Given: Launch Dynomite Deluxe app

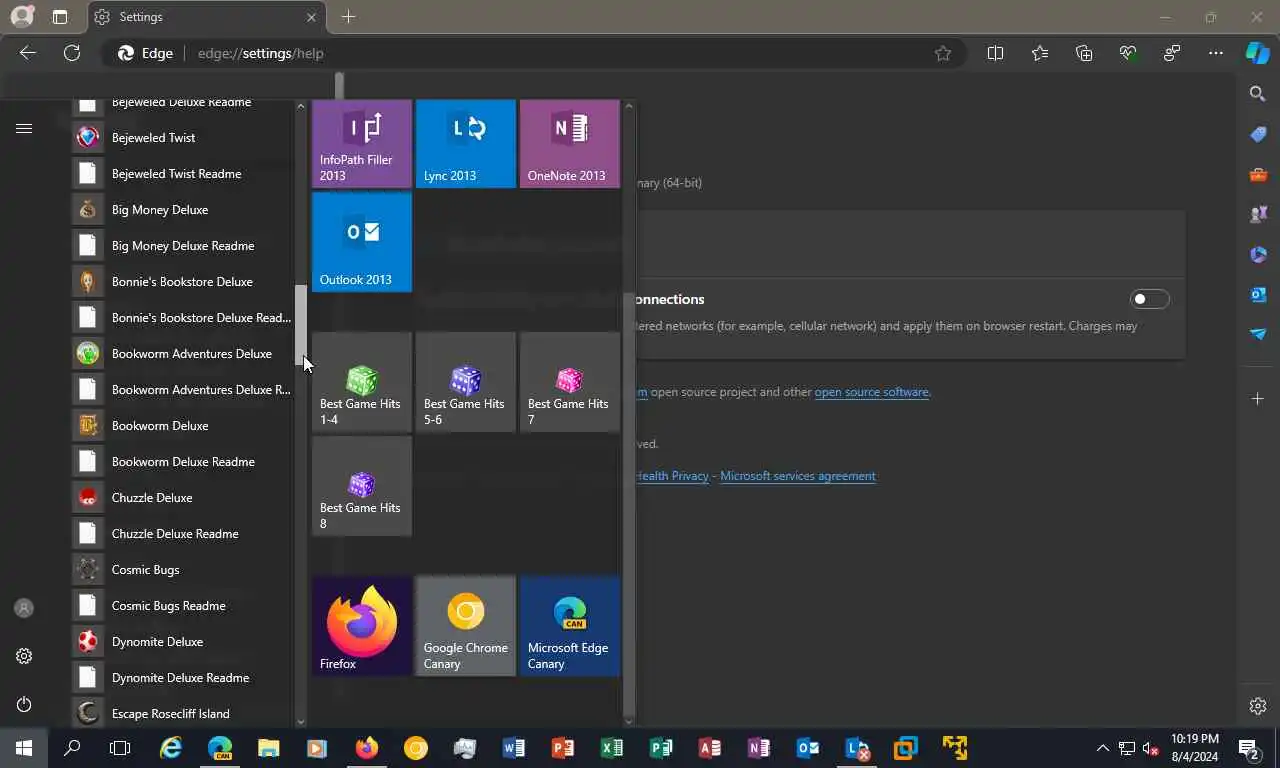Looking at the screenshot, I should click(x=182, y=642).
